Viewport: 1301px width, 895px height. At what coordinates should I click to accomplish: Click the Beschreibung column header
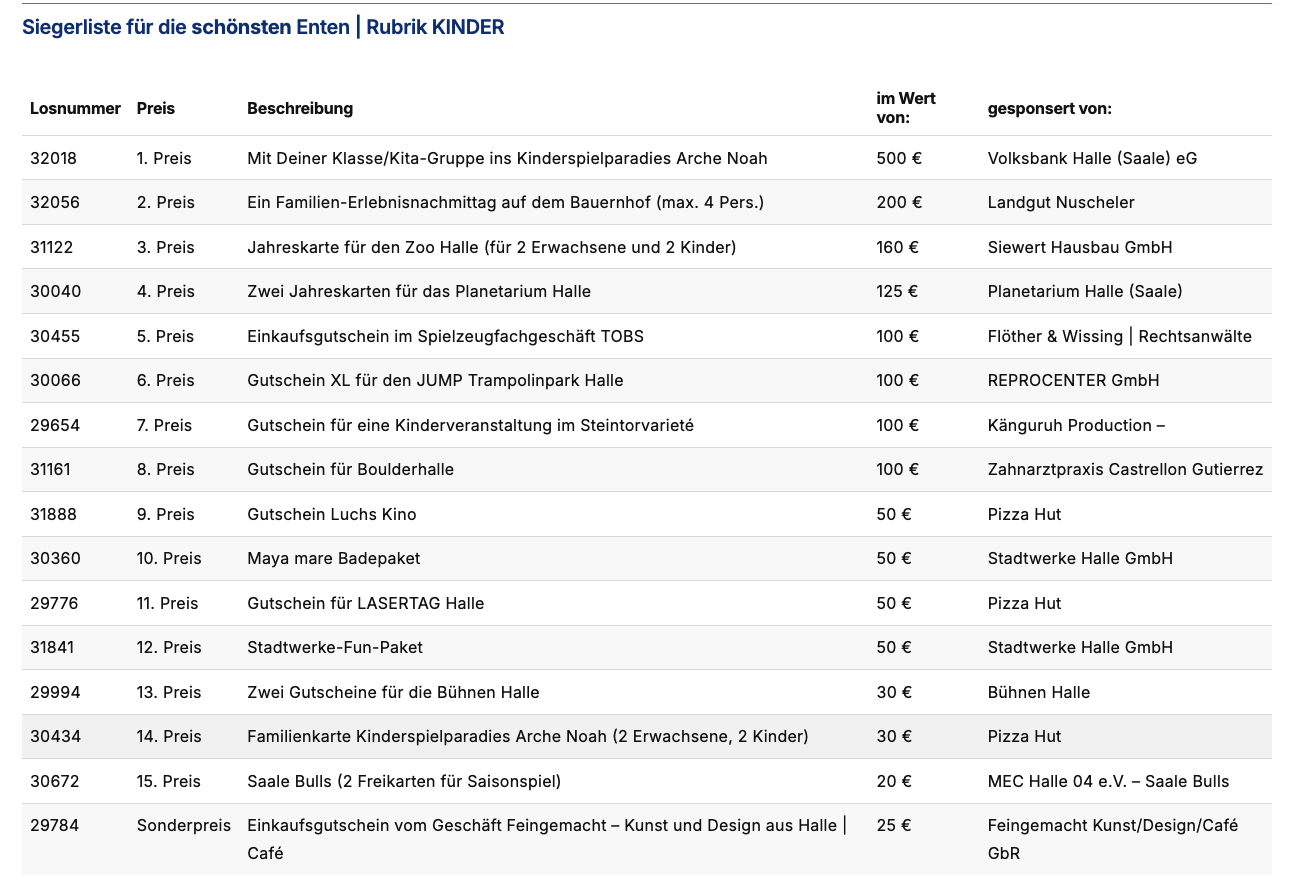tap(300, 108)
